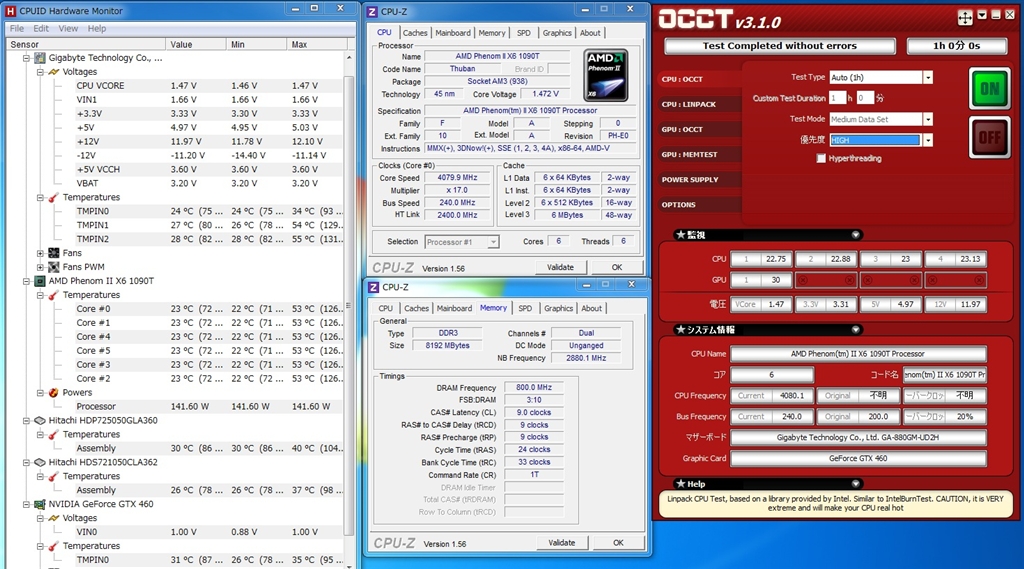Click the Gigabyte motherboard icon in sensor tree
This screenshot has width=1024, height=569.
click(40, 58)
